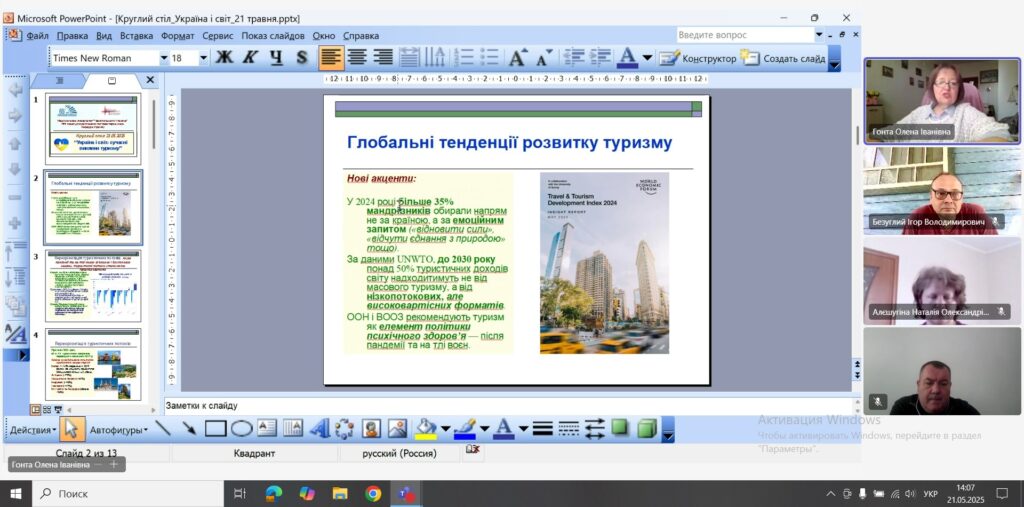Viewport: 1024px width, 507px height.
Task: Click the Insert Picture icon
Action: [397, 429]
